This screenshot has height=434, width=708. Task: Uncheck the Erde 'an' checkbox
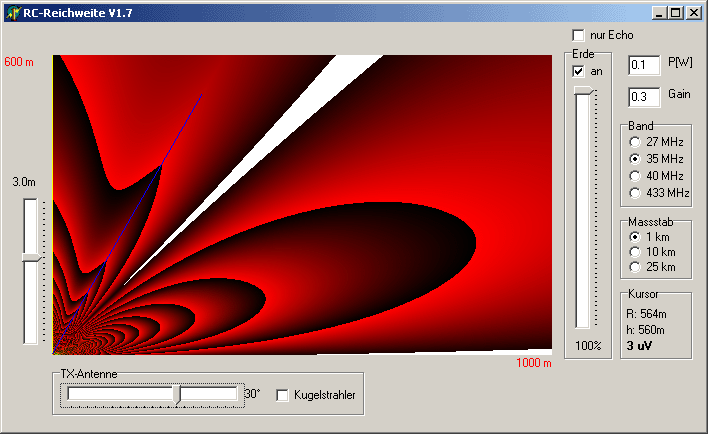pyautogui.click(x=578, y=71)
